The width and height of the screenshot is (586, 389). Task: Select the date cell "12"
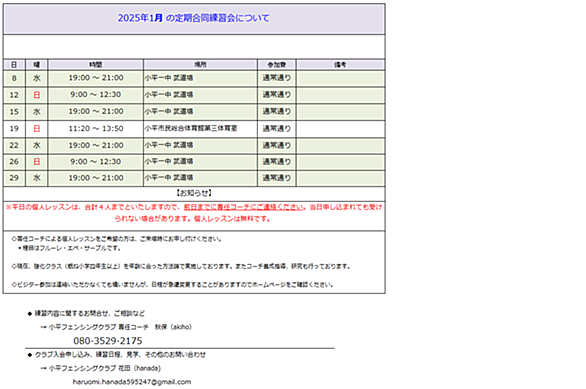(14, 95)
